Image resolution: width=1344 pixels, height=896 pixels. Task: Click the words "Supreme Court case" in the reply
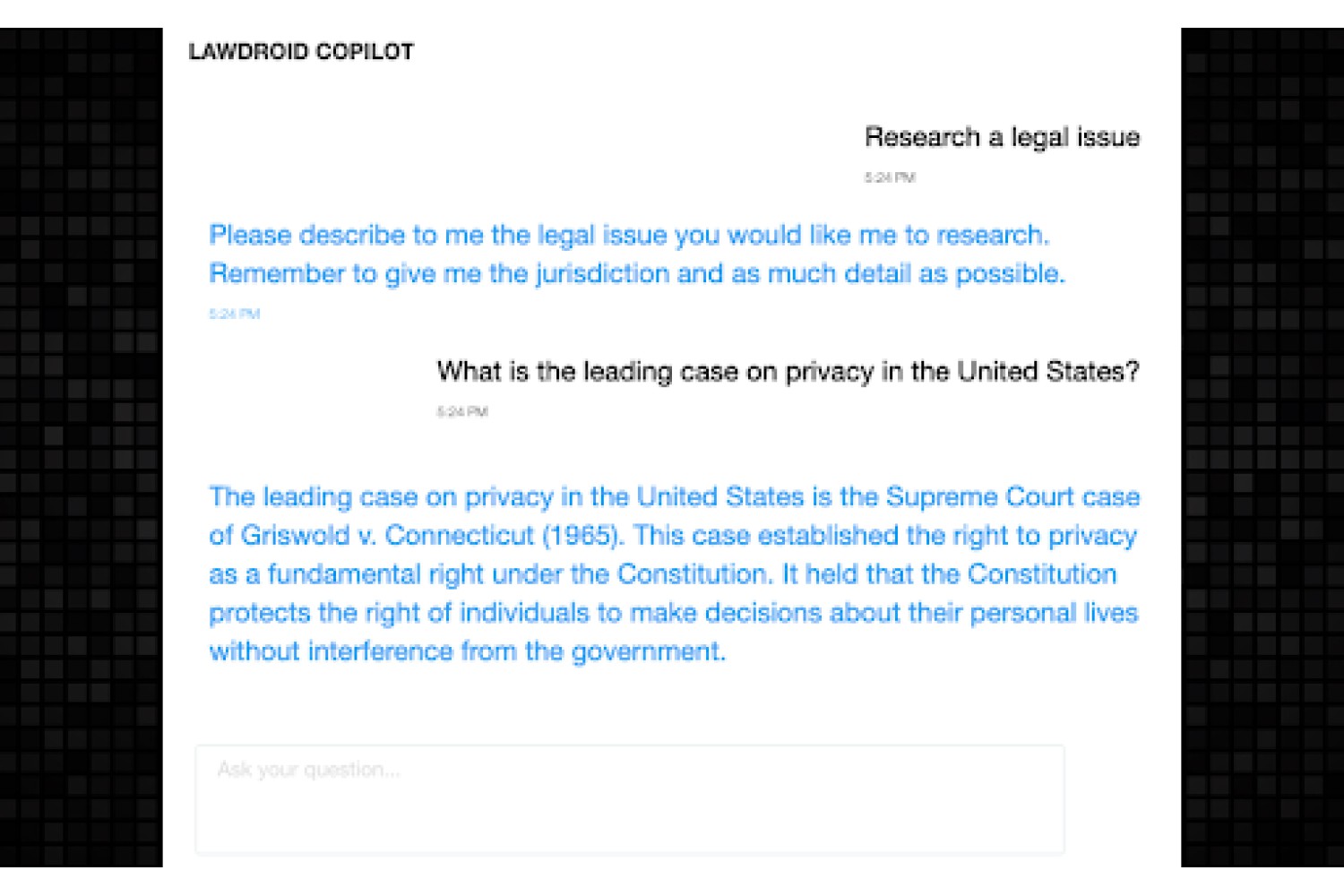click(1012, 496)
